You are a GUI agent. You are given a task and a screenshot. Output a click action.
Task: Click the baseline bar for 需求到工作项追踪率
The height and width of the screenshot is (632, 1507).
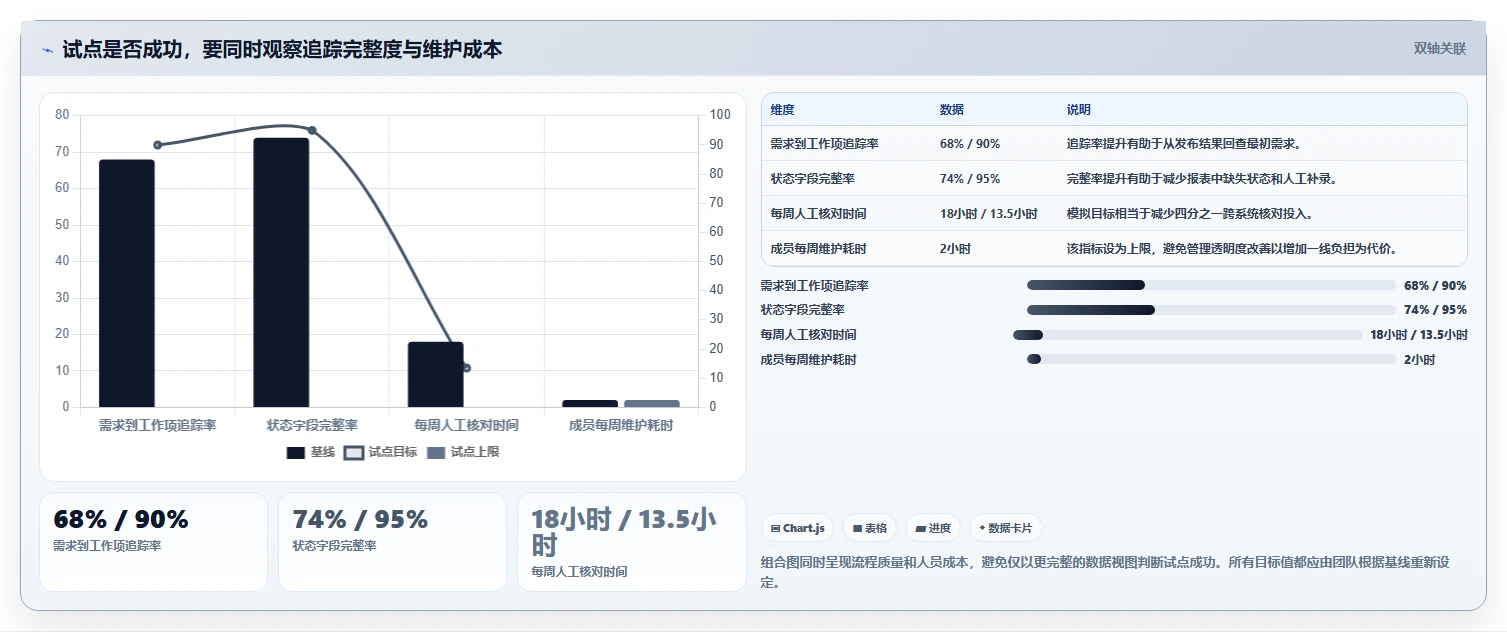point(127,283)
